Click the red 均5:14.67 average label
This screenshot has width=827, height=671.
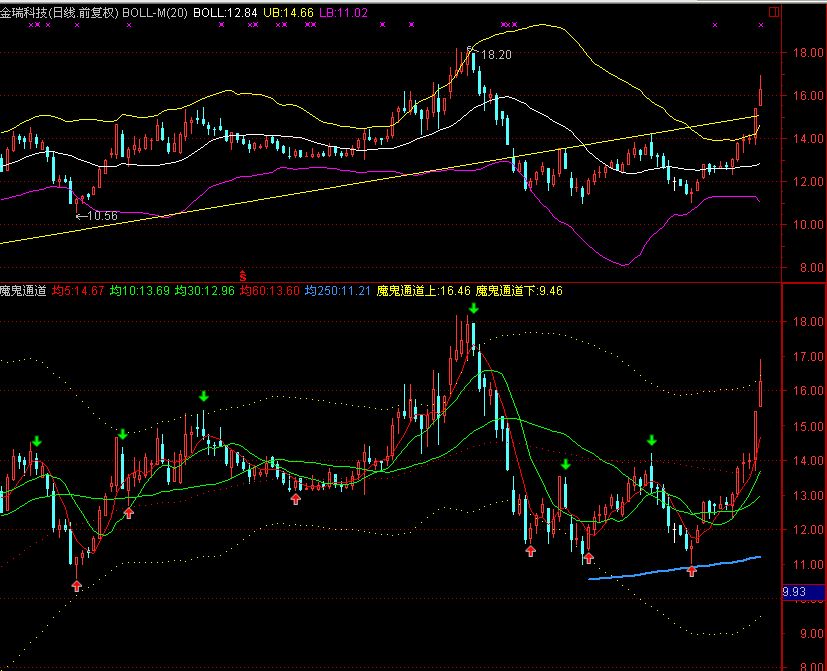click(x=78, y=291)
